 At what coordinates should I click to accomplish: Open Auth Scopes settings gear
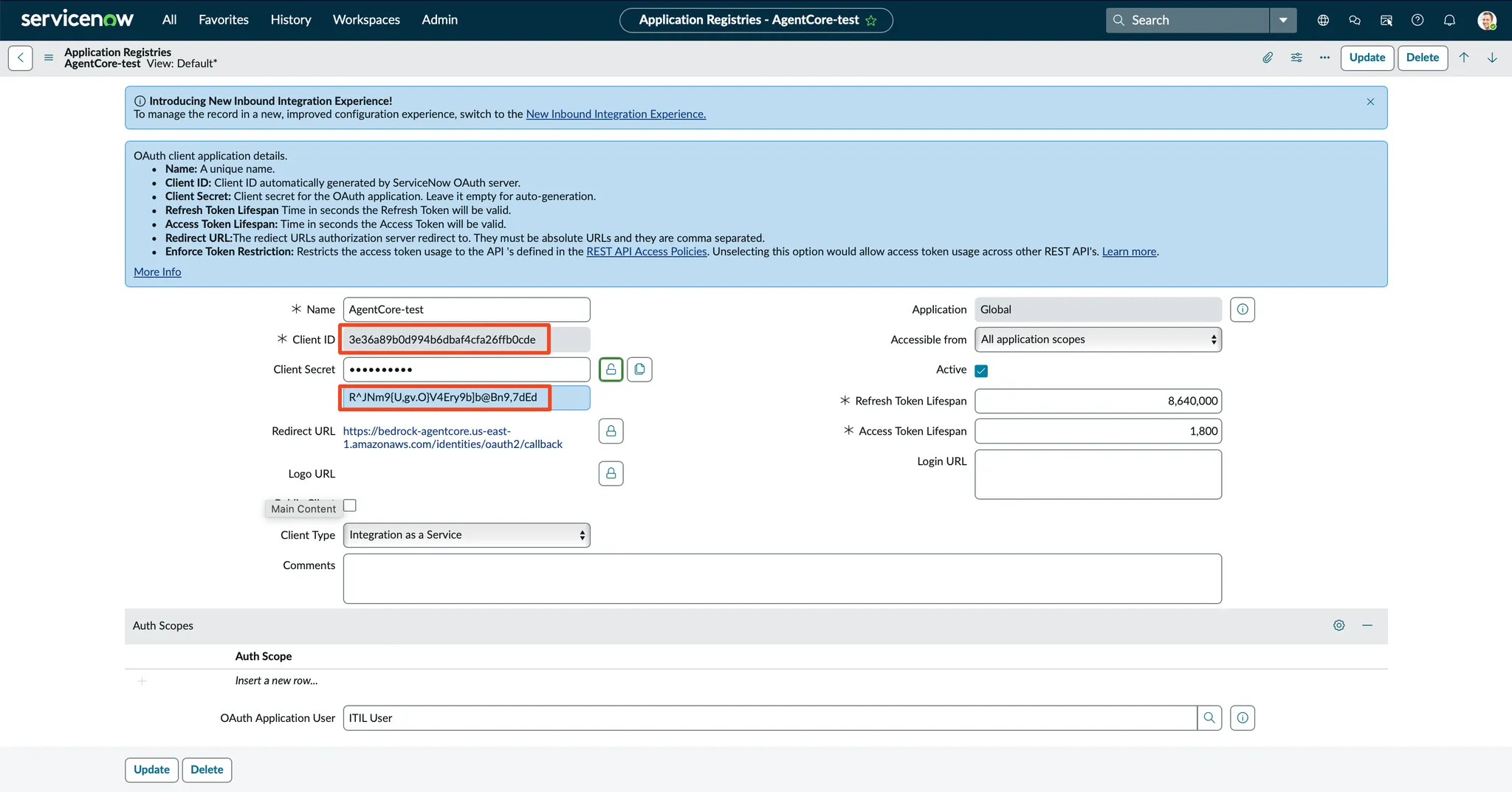[1339, 625]
